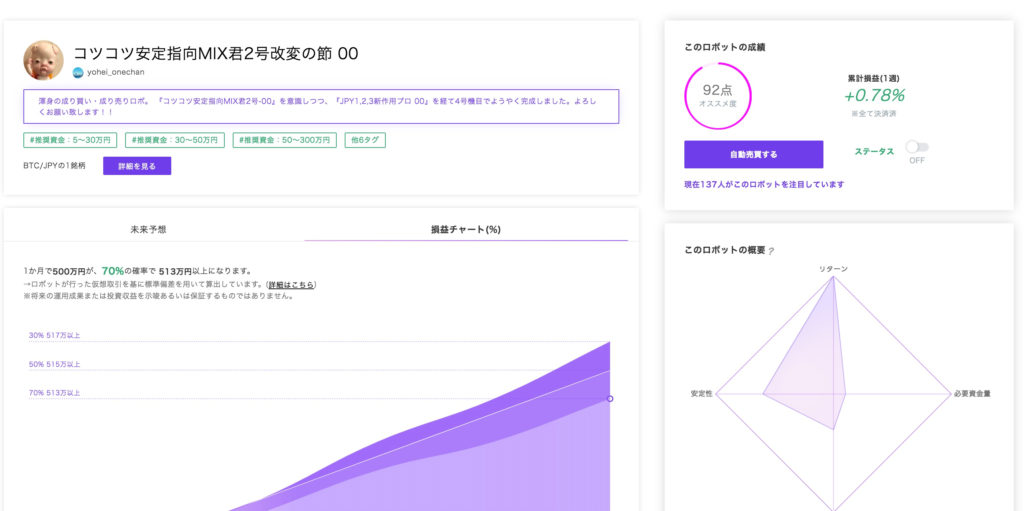Click the 自動売買する button
Image resolution: width=1024 pixels, height=511 pixels.
754,155
